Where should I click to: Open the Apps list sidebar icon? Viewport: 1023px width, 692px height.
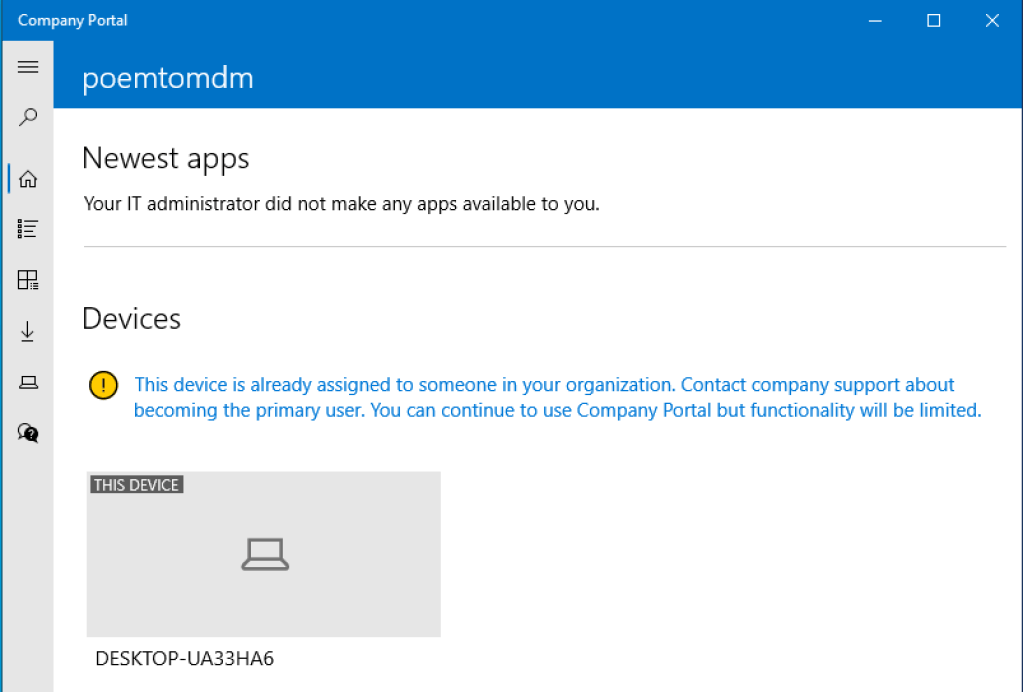pos(28,229)
